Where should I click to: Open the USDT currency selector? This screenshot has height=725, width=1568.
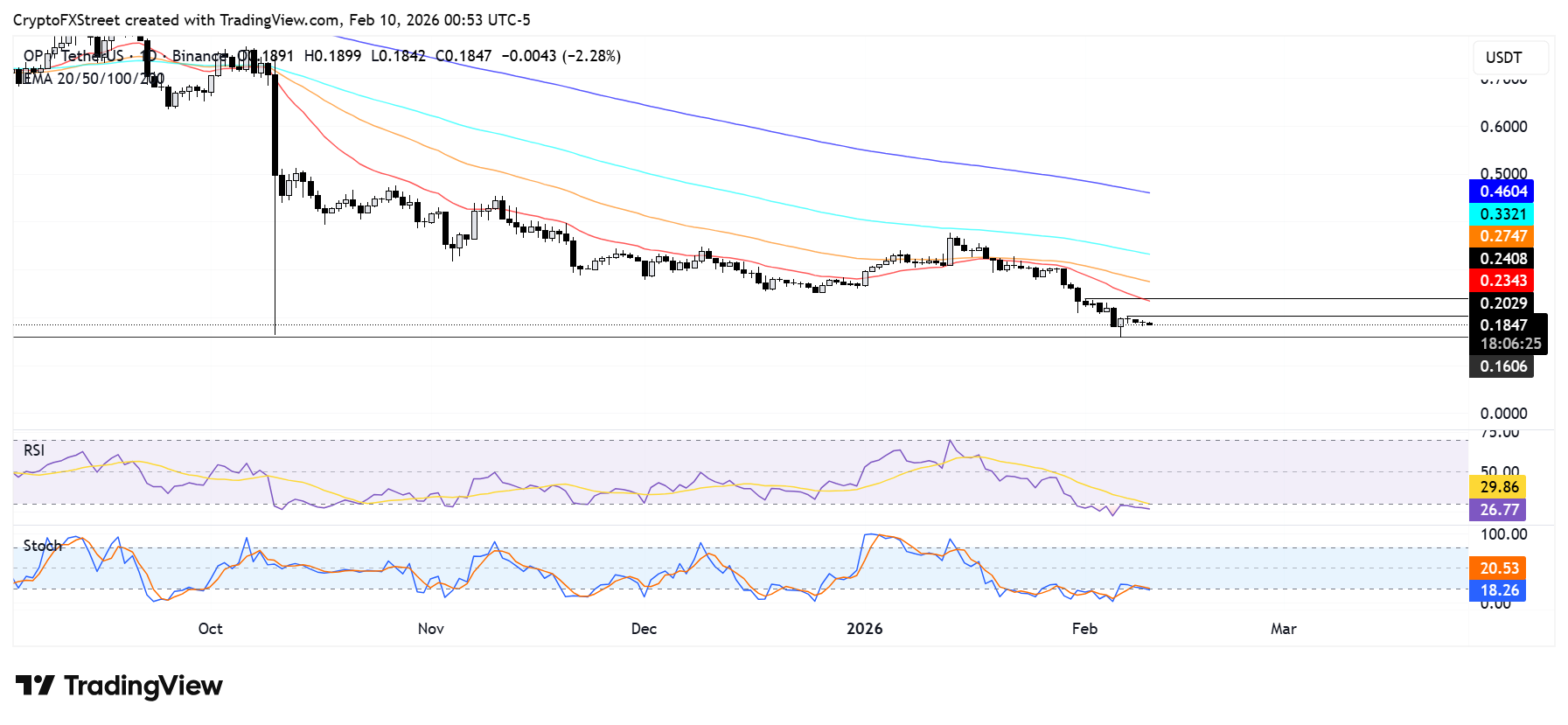[1509, 58]
